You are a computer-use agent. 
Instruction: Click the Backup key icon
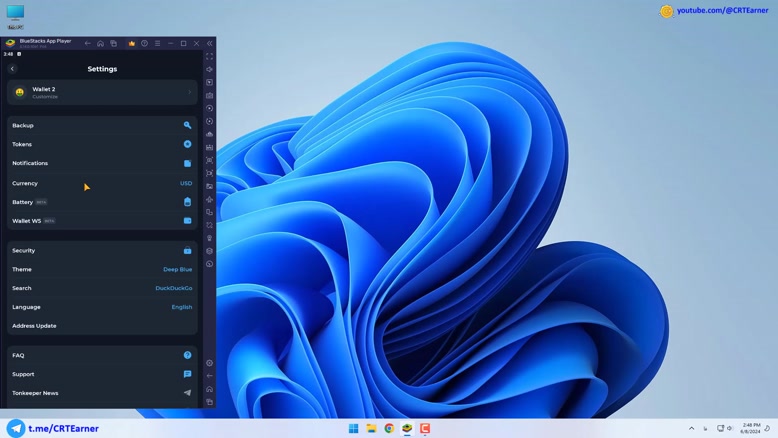(x=187, y=125)
